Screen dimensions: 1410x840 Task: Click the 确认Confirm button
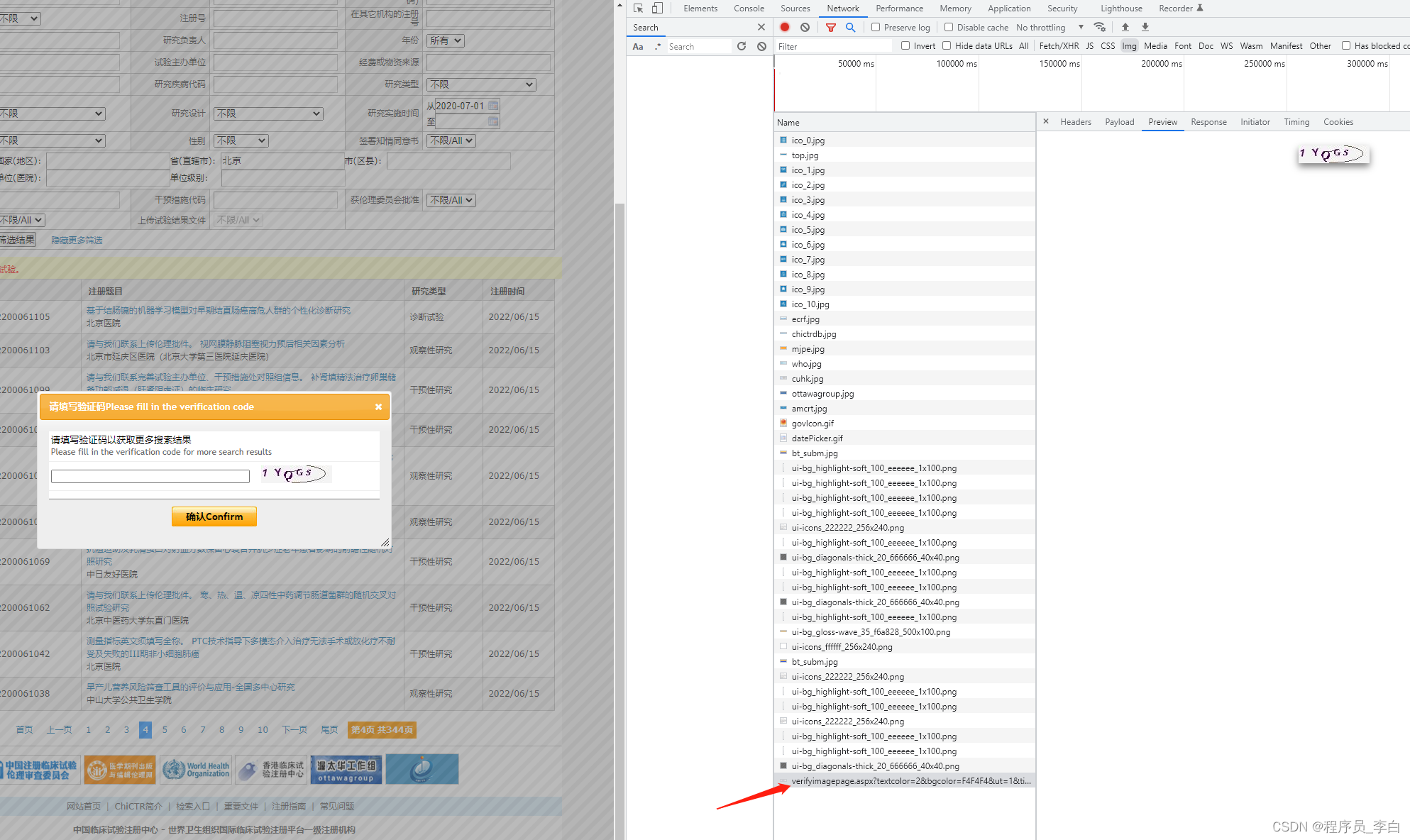pyautogui.click(x=214, y=516)
